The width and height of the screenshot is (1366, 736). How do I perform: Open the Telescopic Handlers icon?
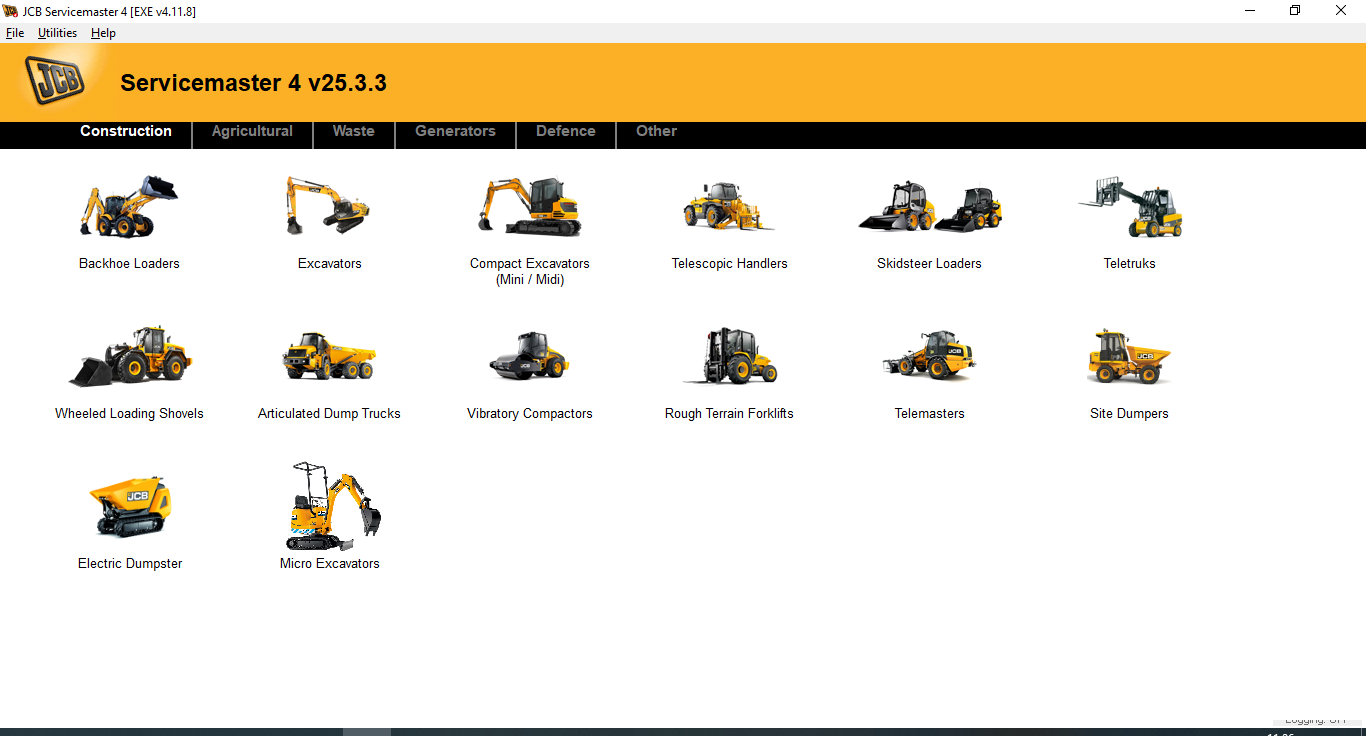pos(729,207)
